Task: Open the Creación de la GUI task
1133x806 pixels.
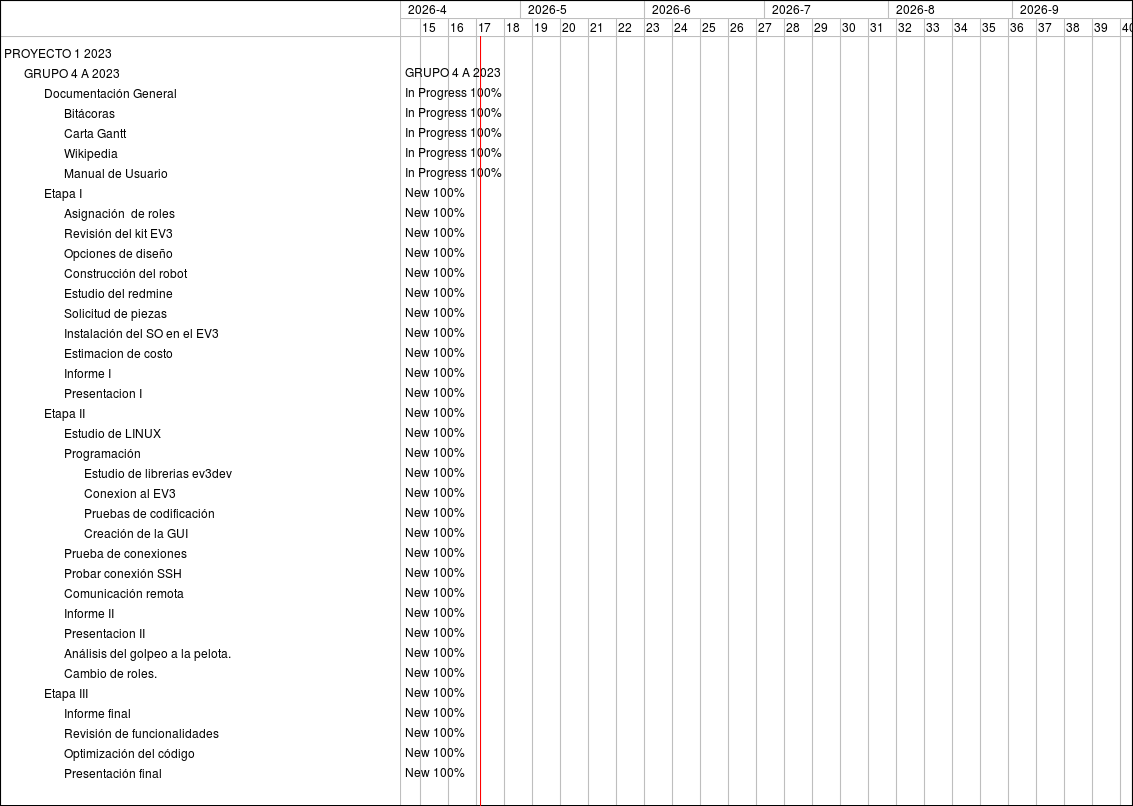Action: 136,534
